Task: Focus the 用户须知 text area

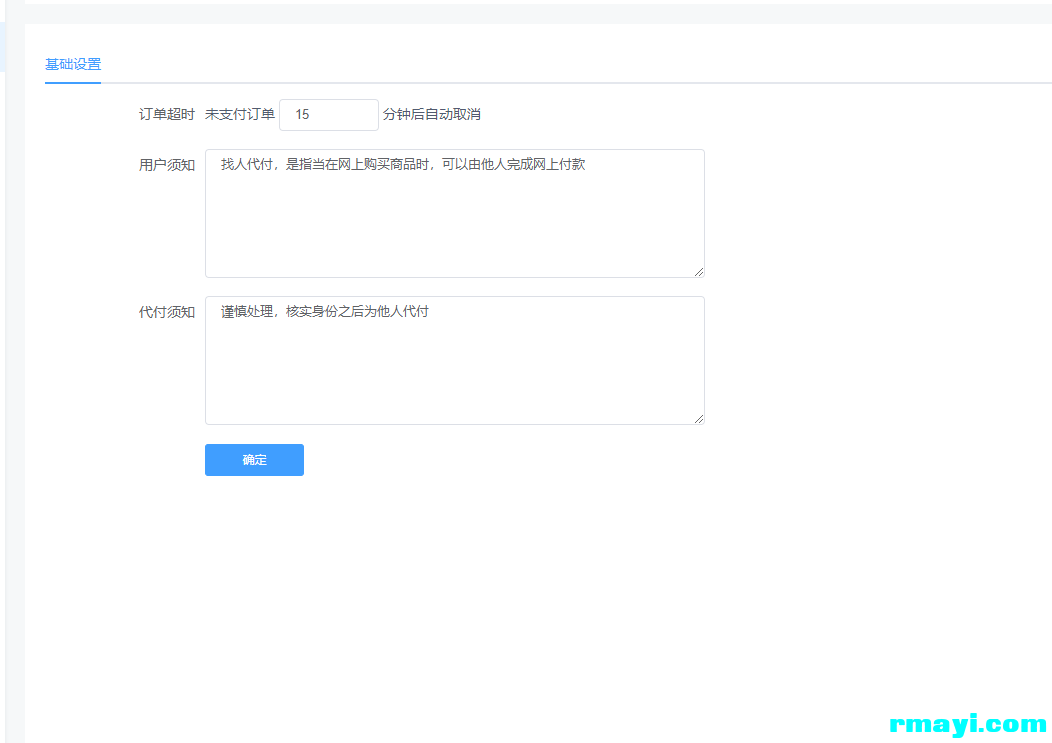Action: pos(454,225)
